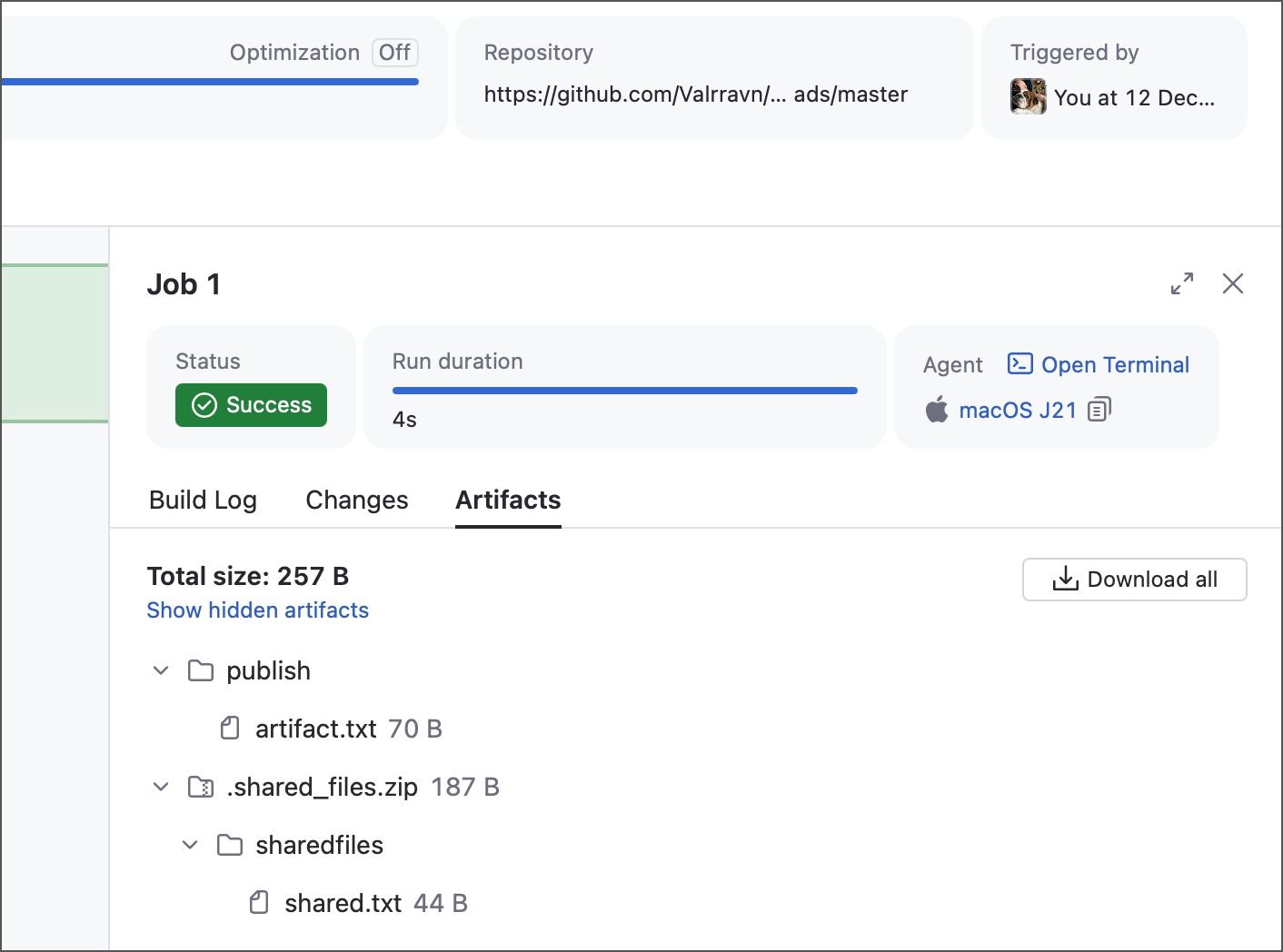Collapse the publish folder chevron
1283x952 pixels.
[x=161, y=670]
